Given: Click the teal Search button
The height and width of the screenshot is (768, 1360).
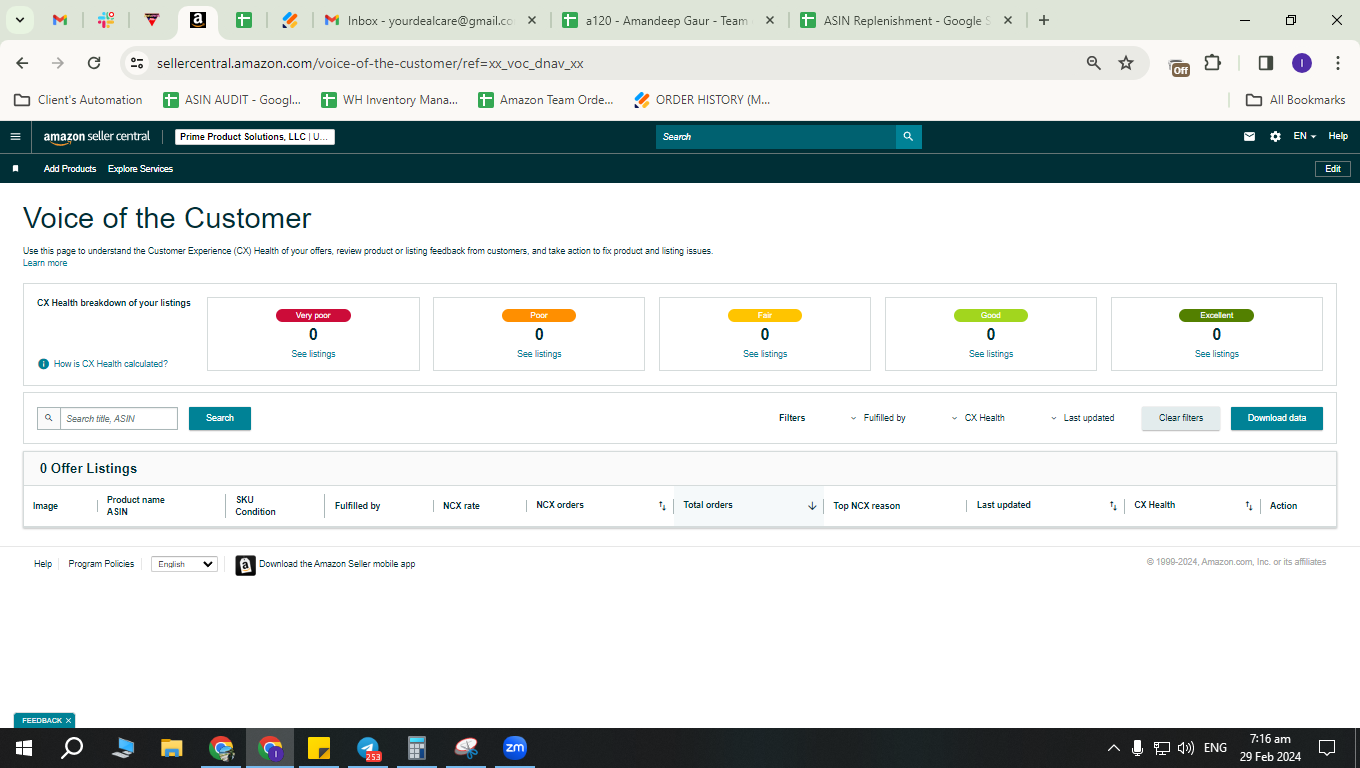Looking at the screenshot, I should click(220, 418).
